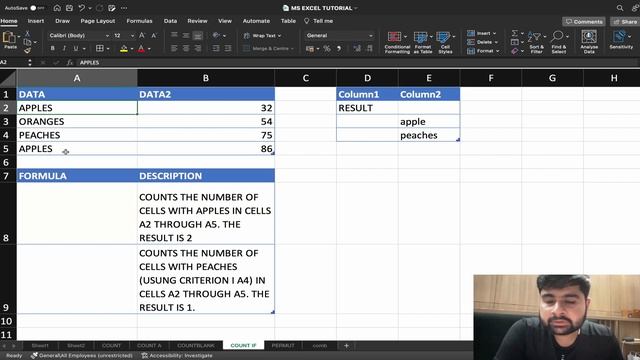640x360 pixels.
Task: Open the Draw ribbon tab
Action: coord(62,21)
